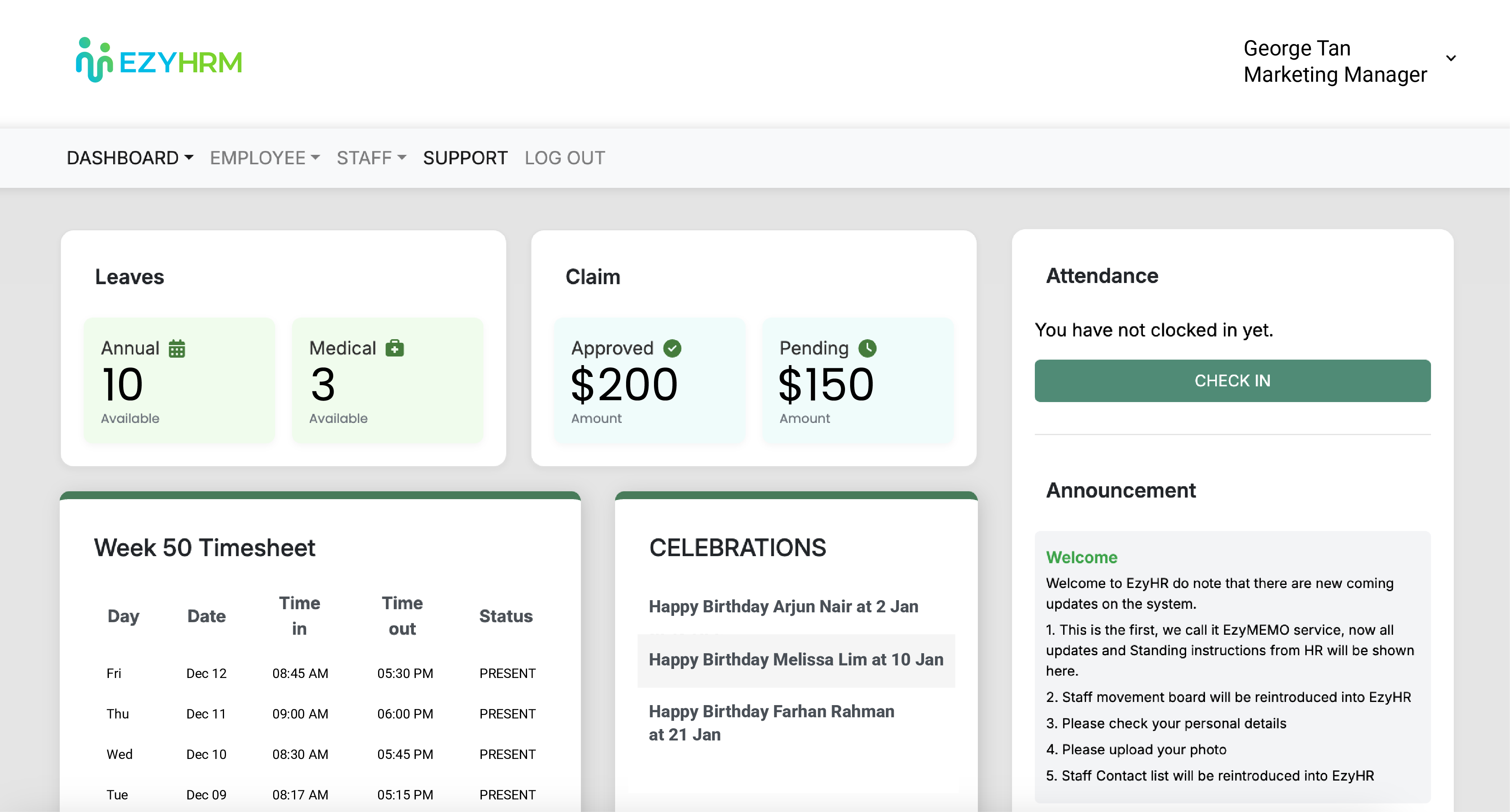Click the Medical leave kit icon
Screen dimensions: 1510x812
[x=395, y=348]
